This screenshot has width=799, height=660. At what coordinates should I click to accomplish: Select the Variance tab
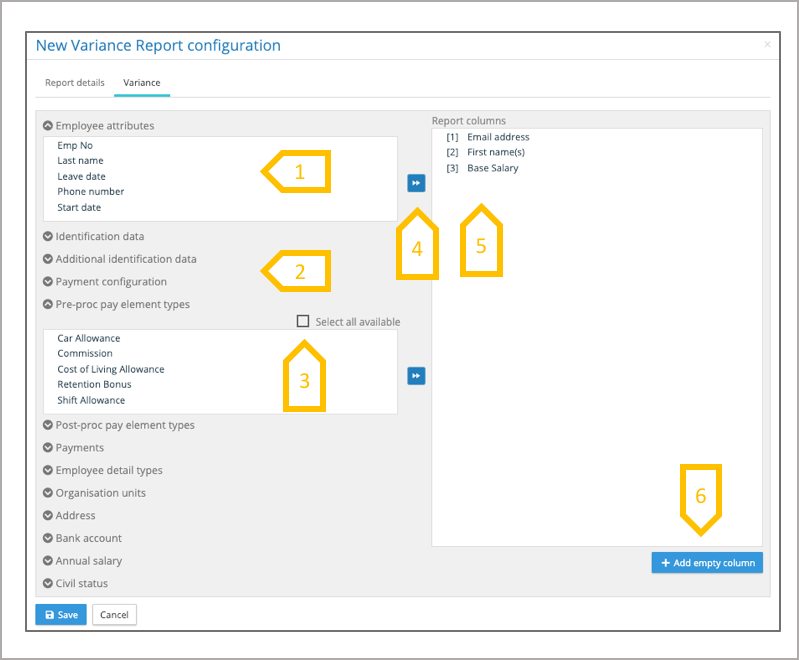(142, 83)
